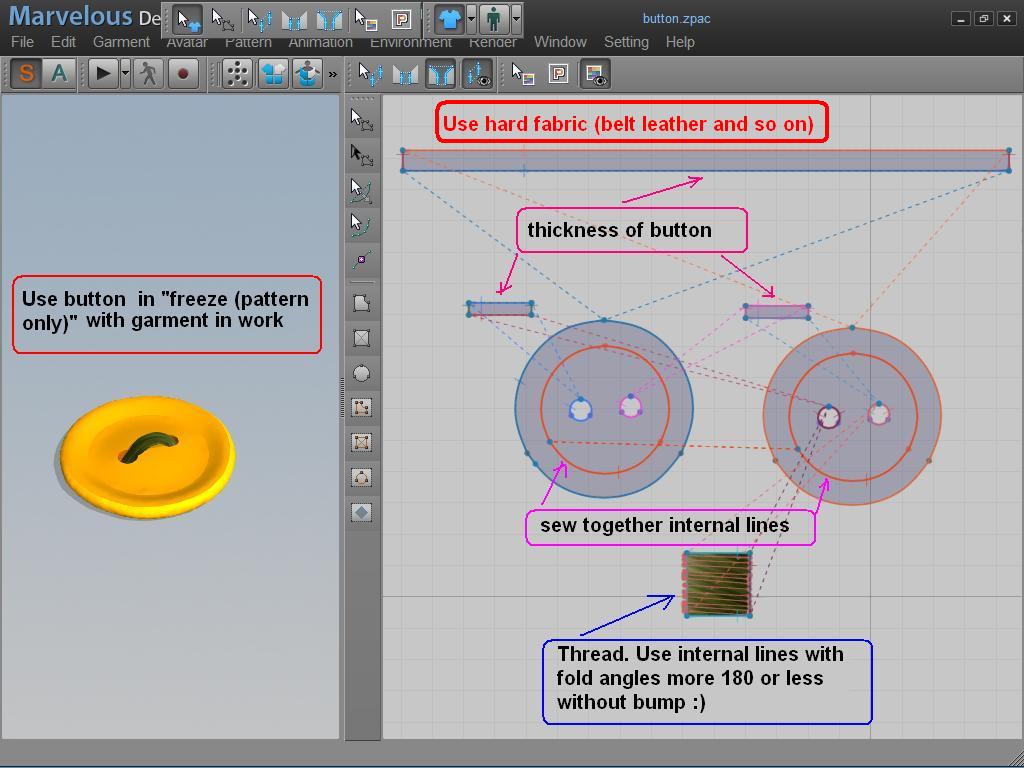This screenshot has height=768, width=1024.
Task: Switch to Animation mode A button
Action: pyautogui.click(x=59, y=74)
